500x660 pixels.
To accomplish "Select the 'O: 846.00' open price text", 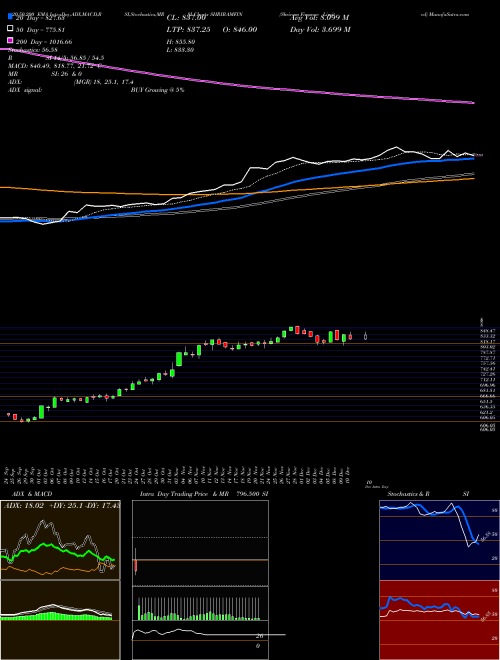I will pos(239,30).
